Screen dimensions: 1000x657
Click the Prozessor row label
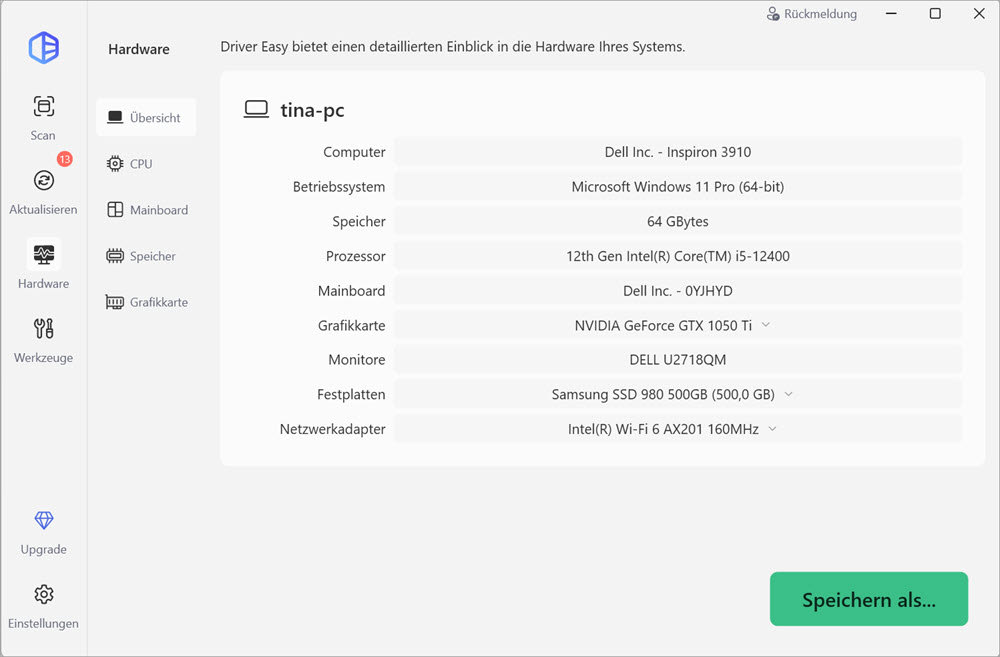[355, 256]
